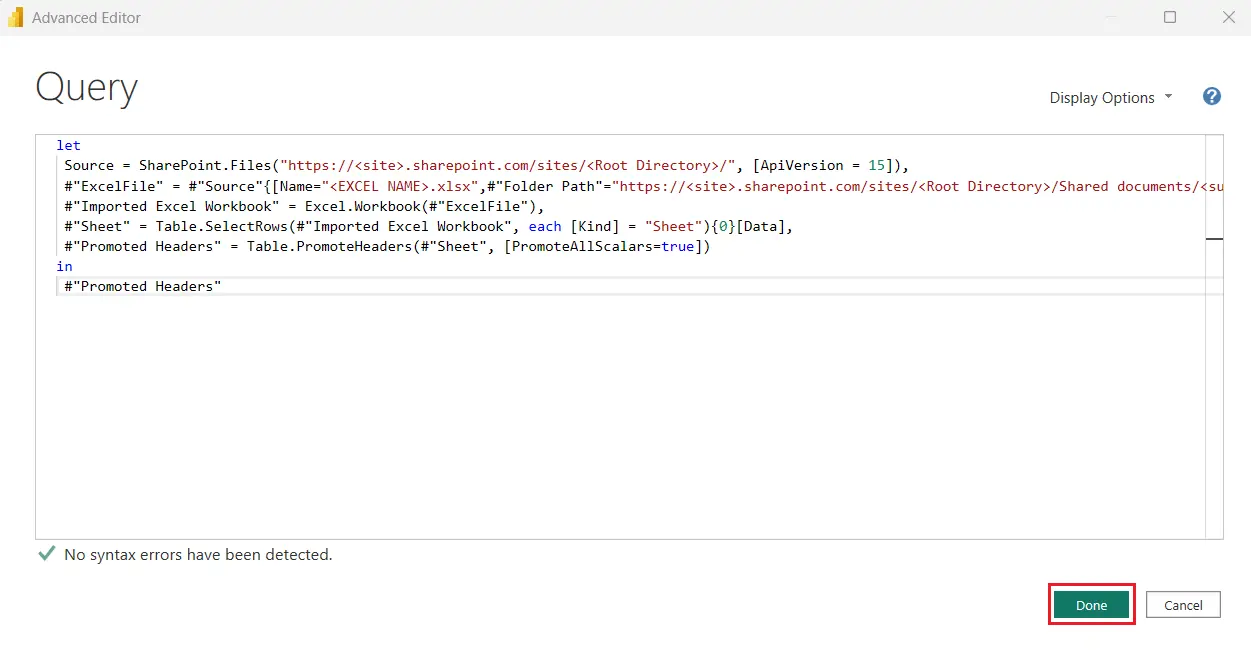Expand the Display Options dropdown
Image resolution: width=1251 pixels, height=650 pixels.
(x=1110, y=98)
